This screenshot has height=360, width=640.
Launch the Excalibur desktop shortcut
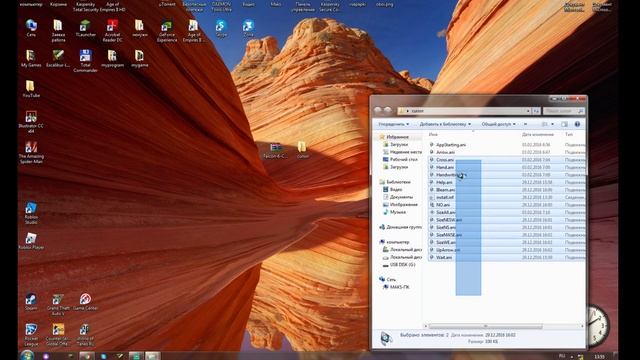[58, 58]
